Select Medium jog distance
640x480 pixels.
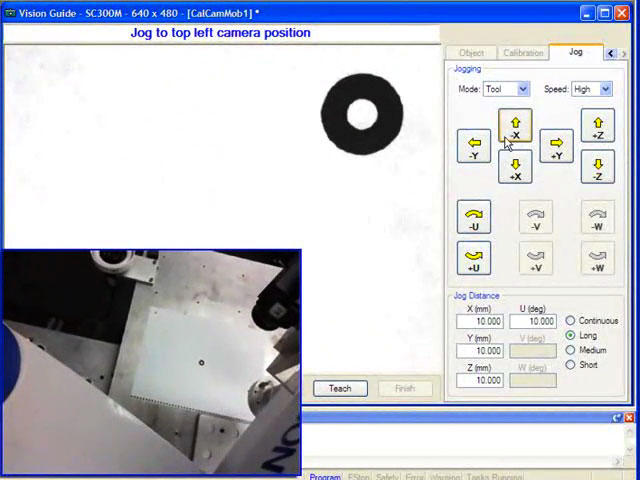point(586,350)
